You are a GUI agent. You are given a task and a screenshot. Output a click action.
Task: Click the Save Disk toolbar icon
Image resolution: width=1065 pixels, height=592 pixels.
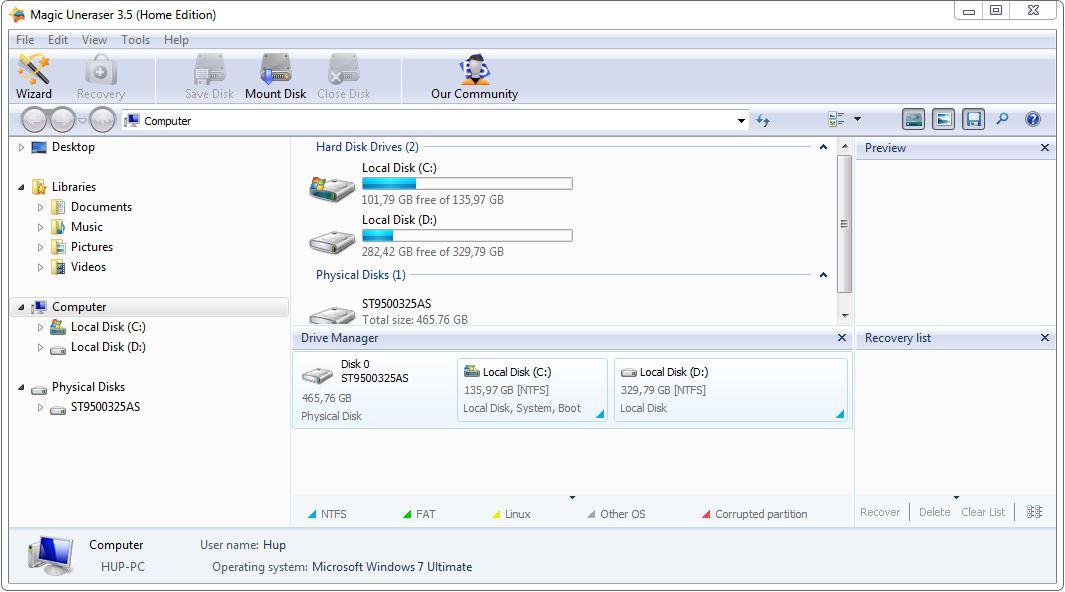[209, 77]
